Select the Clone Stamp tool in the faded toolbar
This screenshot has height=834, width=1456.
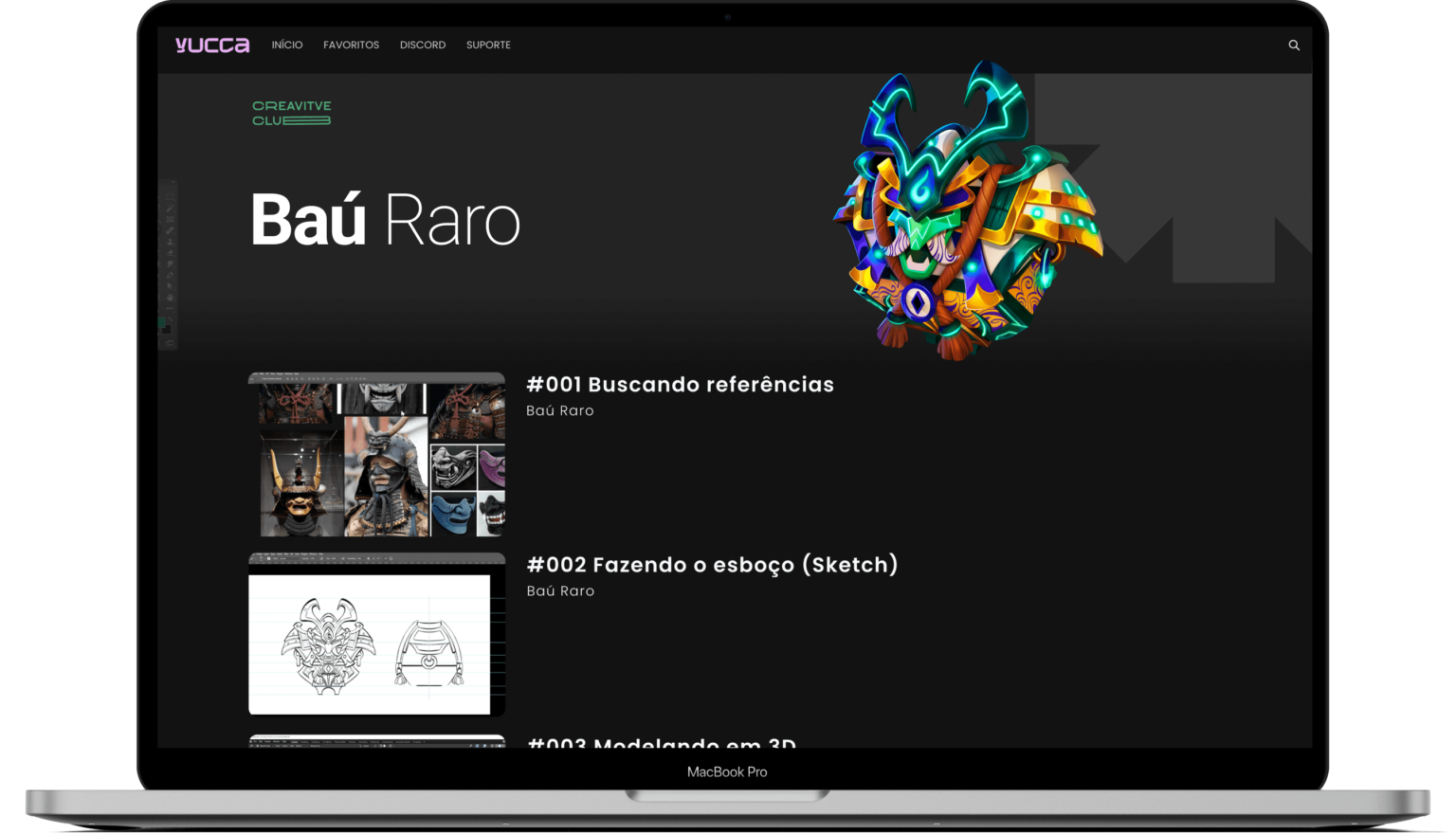tap(170, 242)
